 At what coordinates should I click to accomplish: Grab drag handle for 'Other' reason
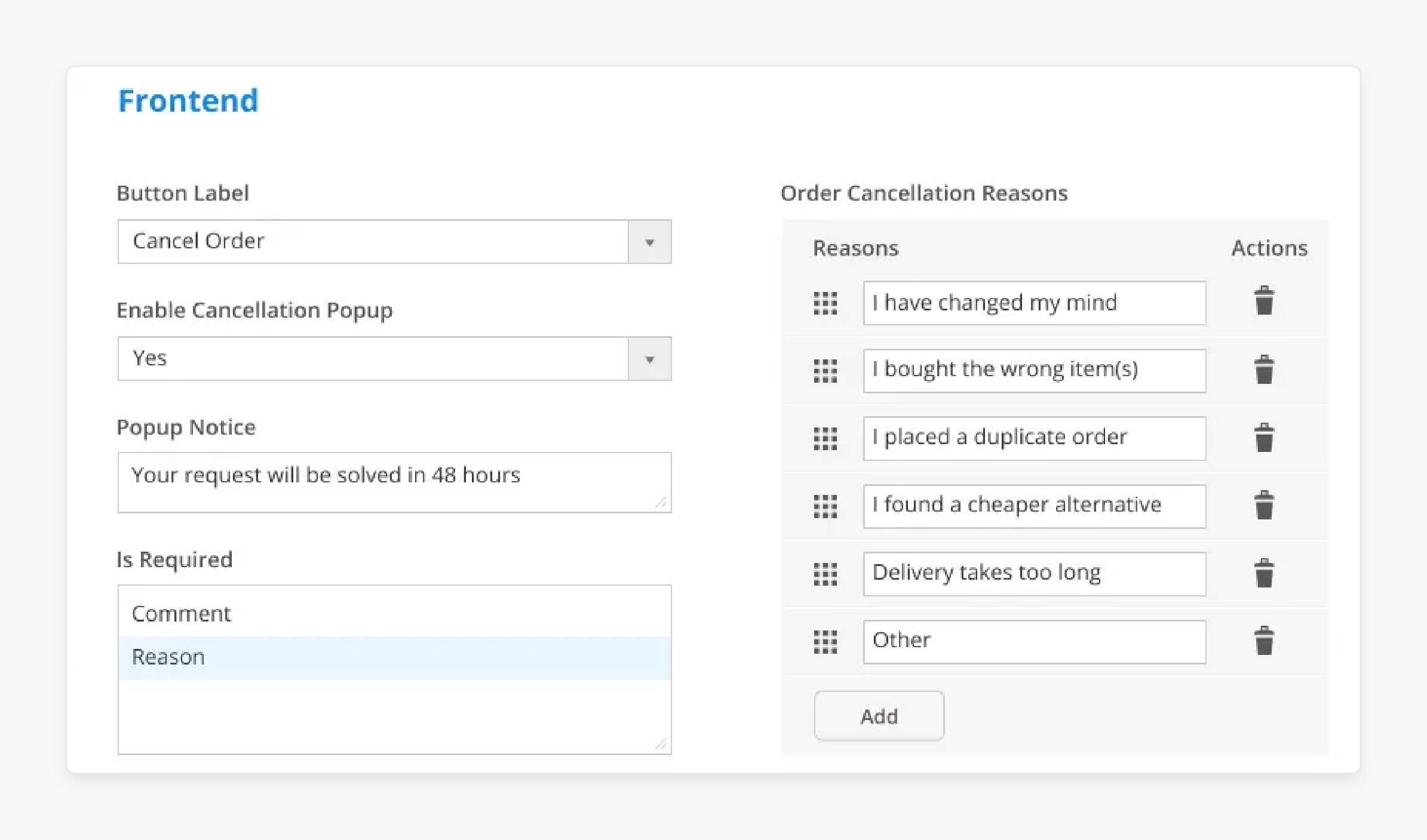pyautogui.click(x=825, y=642)
